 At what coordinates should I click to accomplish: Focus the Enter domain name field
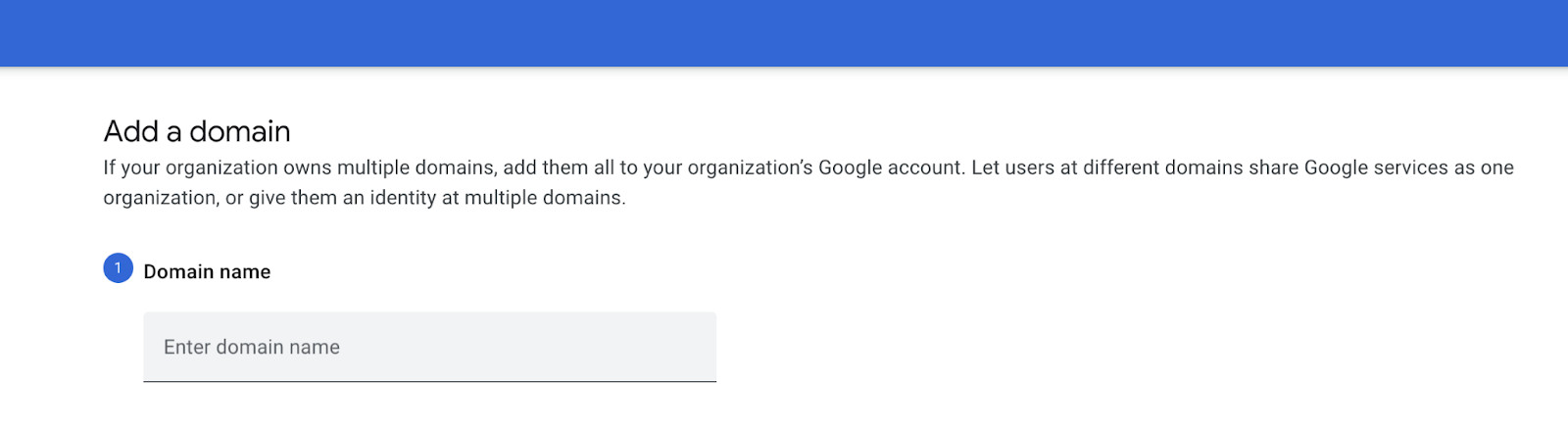pos(429,347)
